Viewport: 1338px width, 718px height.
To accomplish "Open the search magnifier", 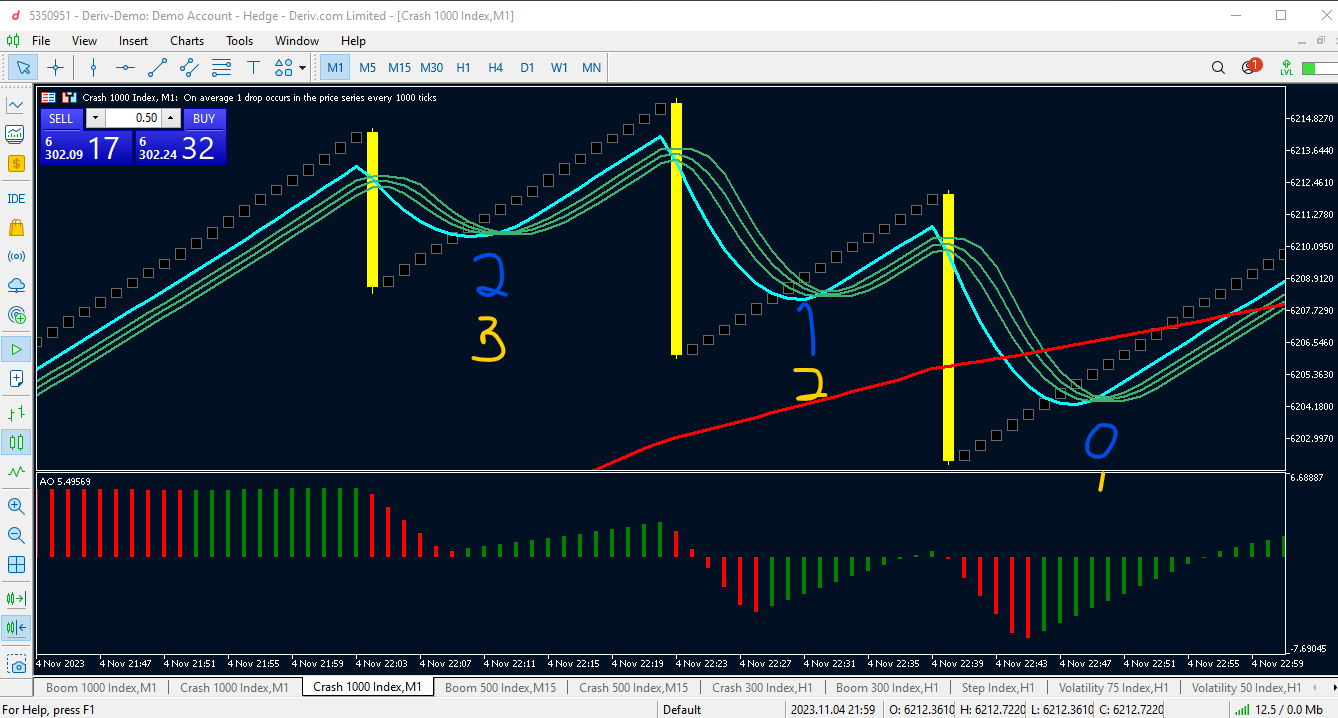I will click(x=1218, y=68).
